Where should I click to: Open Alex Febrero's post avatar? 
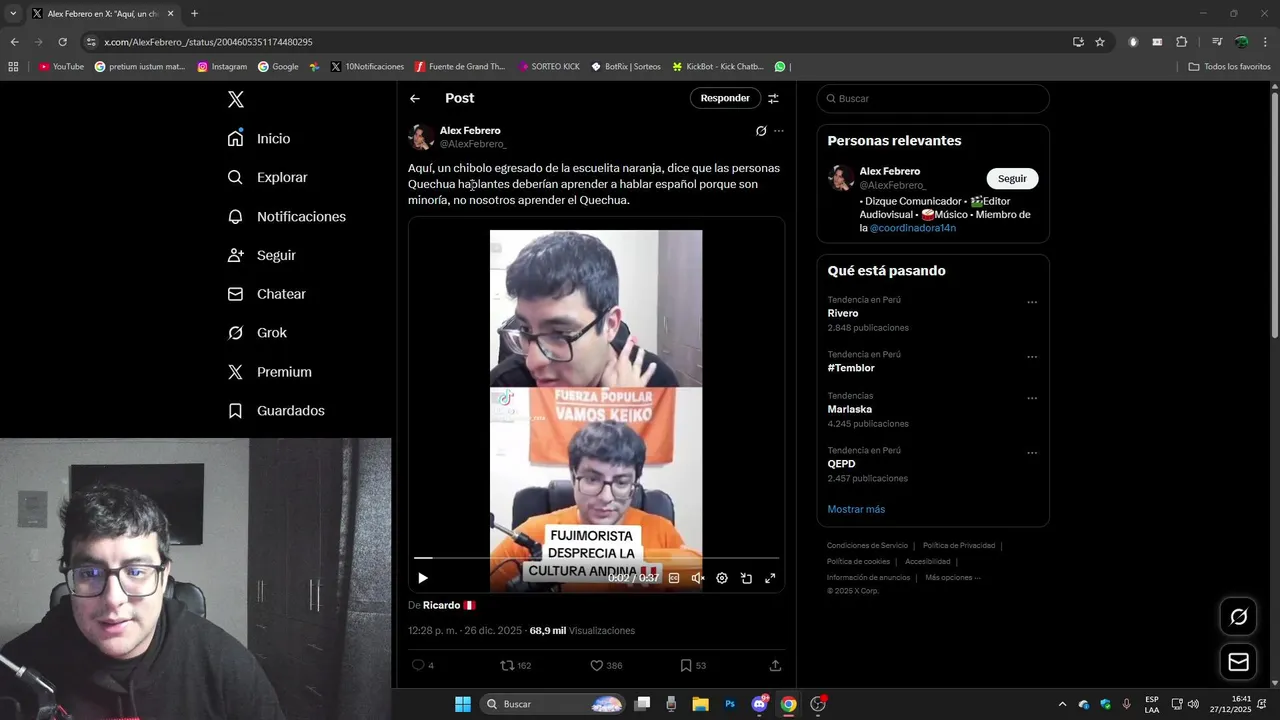421,137
